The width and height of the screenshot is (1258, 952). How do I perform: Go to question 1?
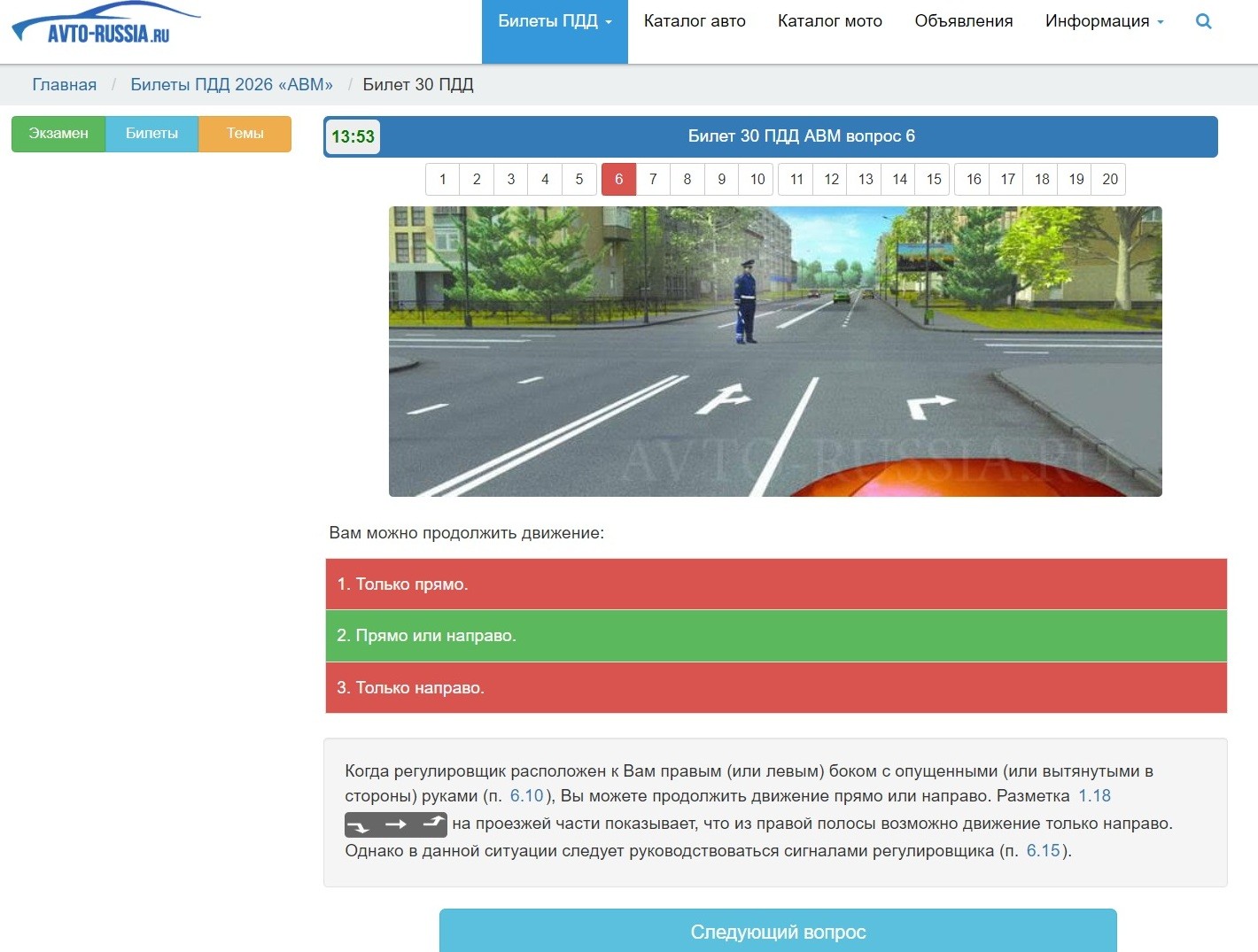443,179
